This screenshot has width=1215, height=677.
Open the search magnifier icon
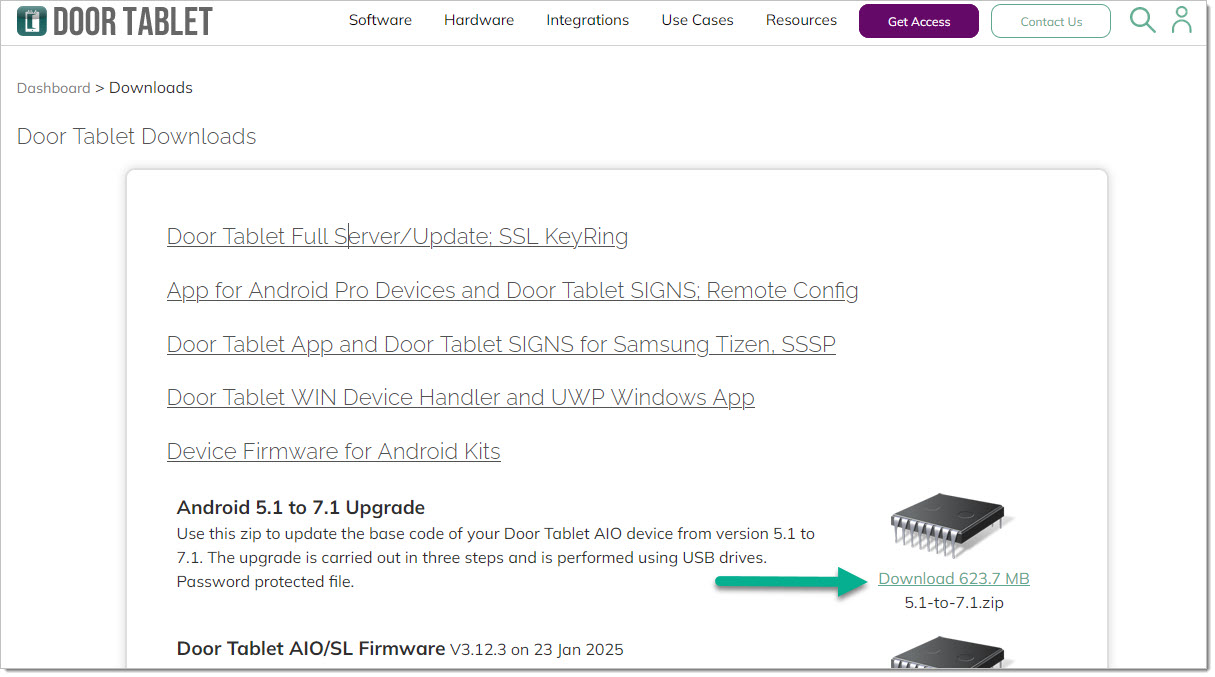[x=1142, y=20]
